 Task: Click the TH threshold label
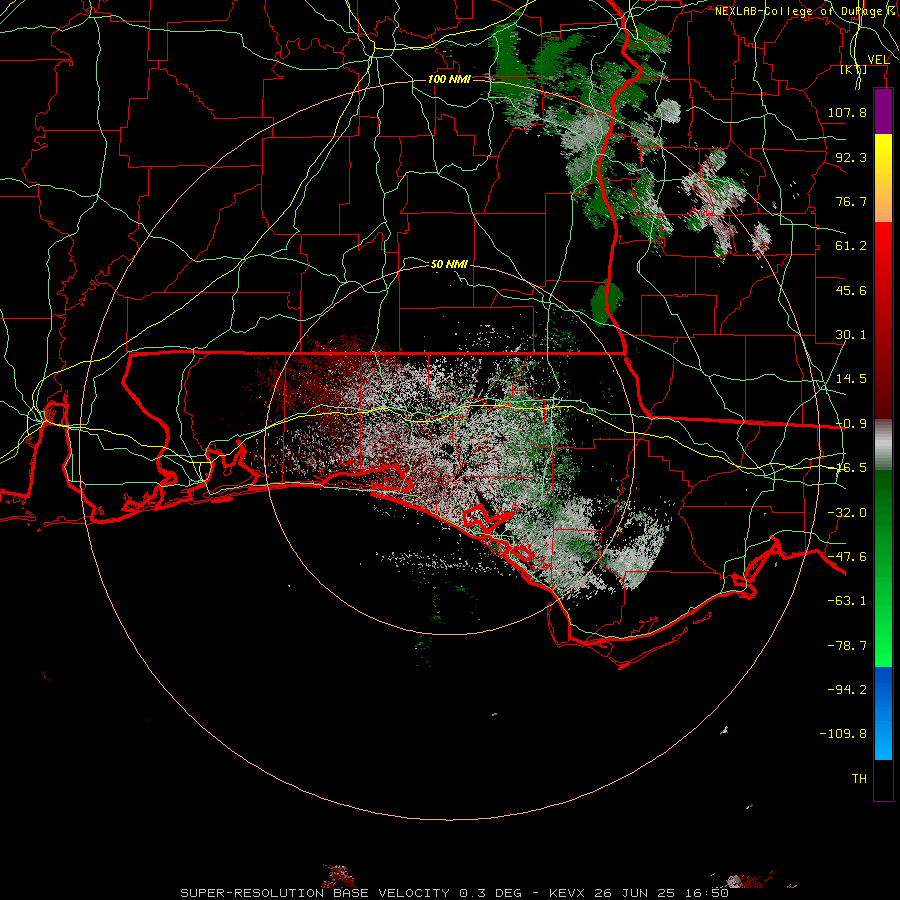tap(859, 779)
